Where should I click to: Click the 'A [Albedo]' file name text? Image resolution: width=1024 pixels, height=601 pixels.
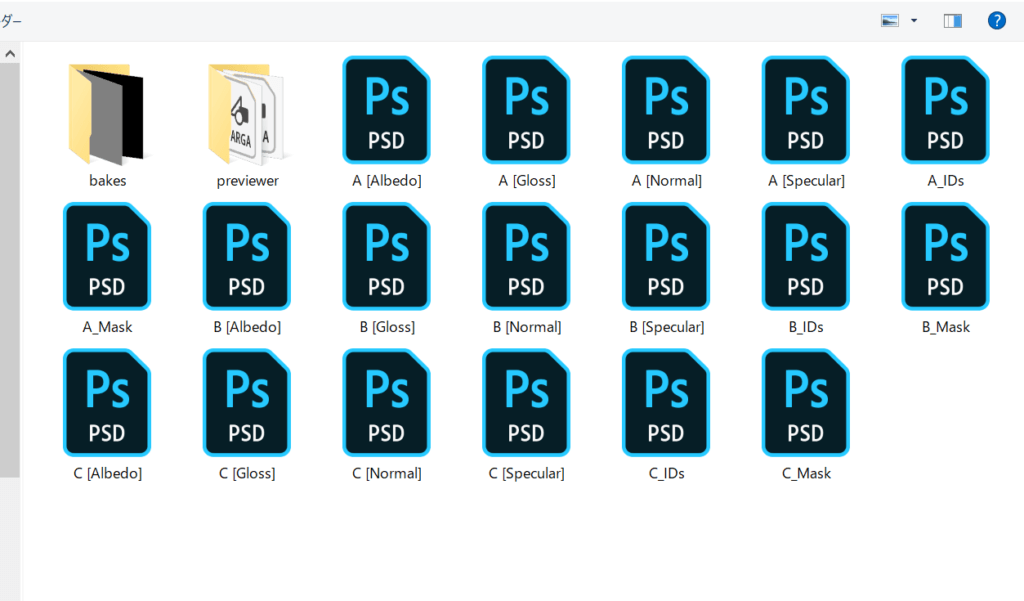tap(387, 181)
